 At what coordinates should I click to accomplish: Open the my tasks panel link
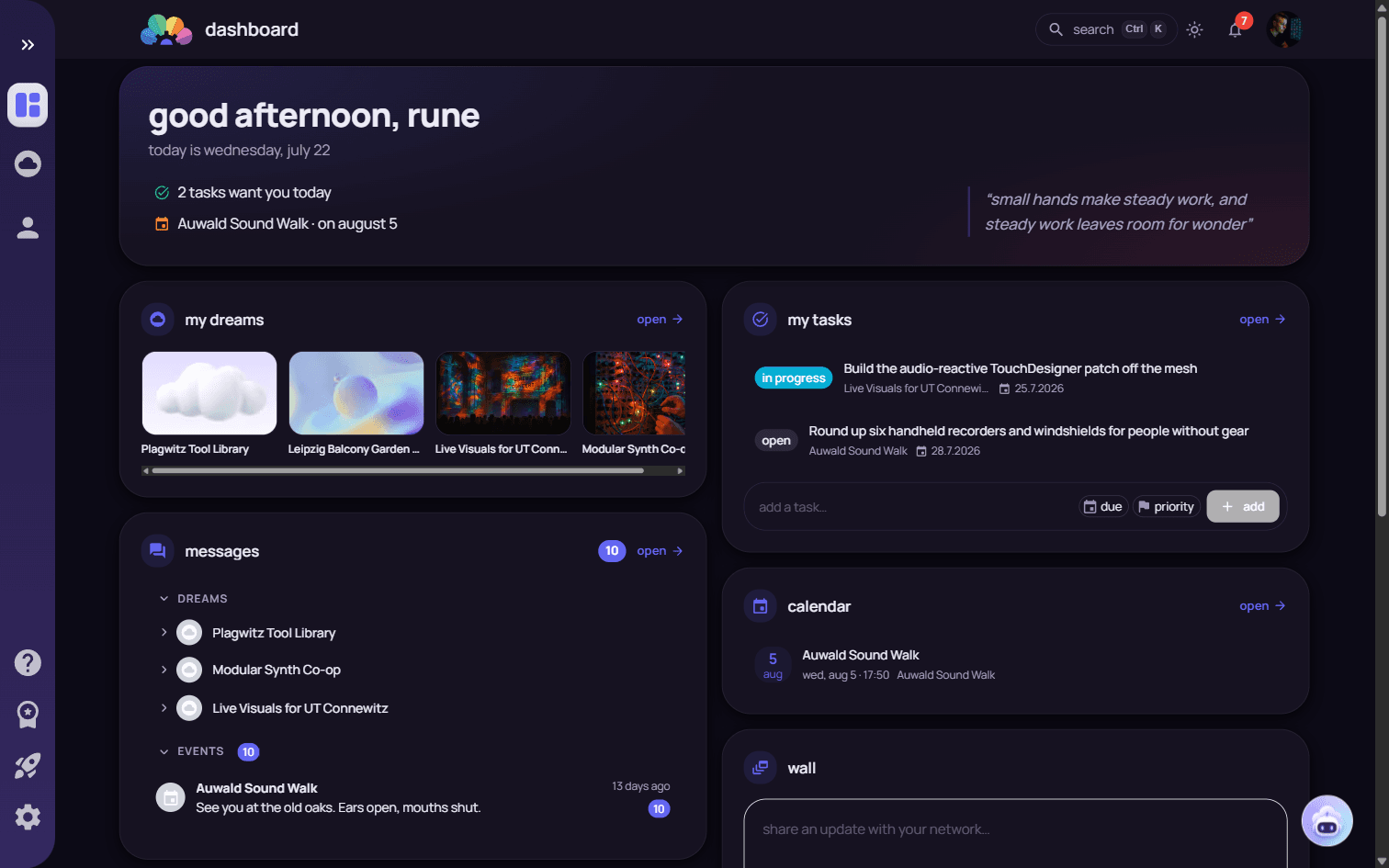click(1262, 320)
